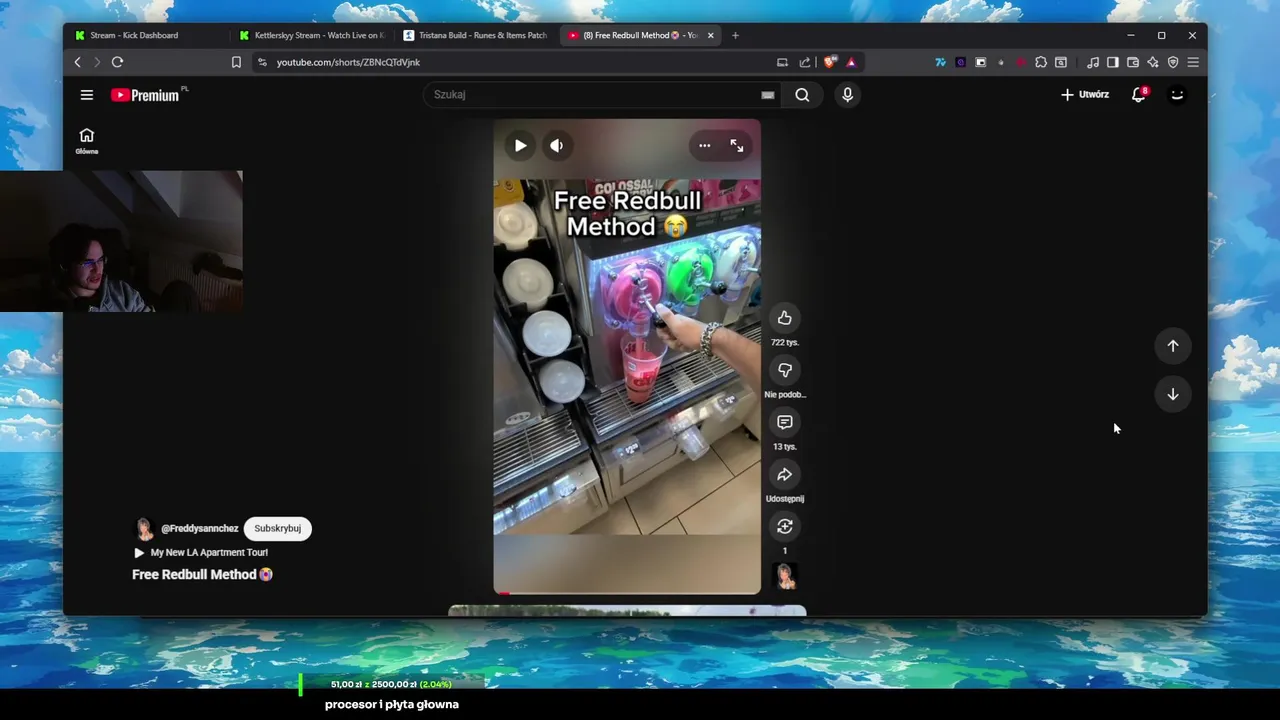Open Brave Rewards triangle icon

[x=851, y=62]
